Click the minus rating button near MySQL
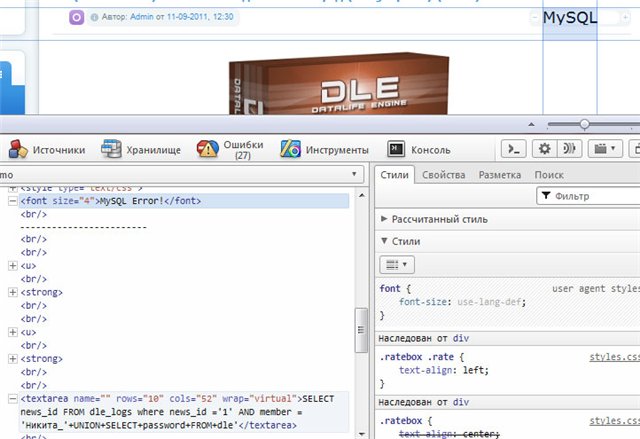640x439 pixels. (534, 18)
